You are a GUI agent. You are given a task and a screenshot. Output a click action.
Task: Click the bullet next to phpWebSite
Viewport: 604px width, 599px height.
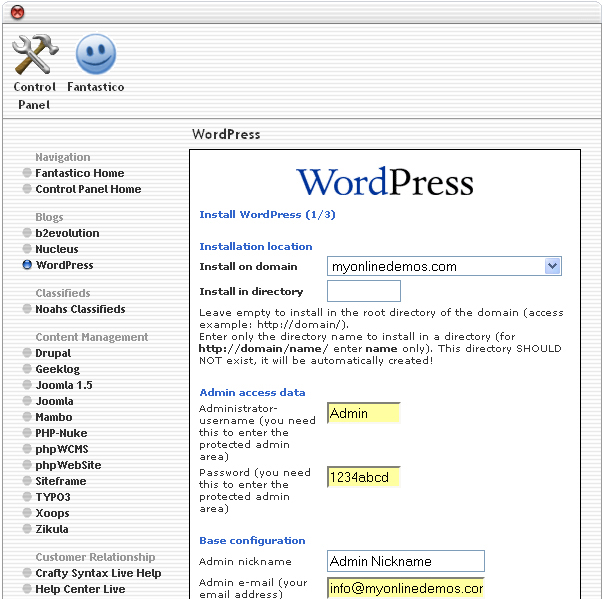27,465
